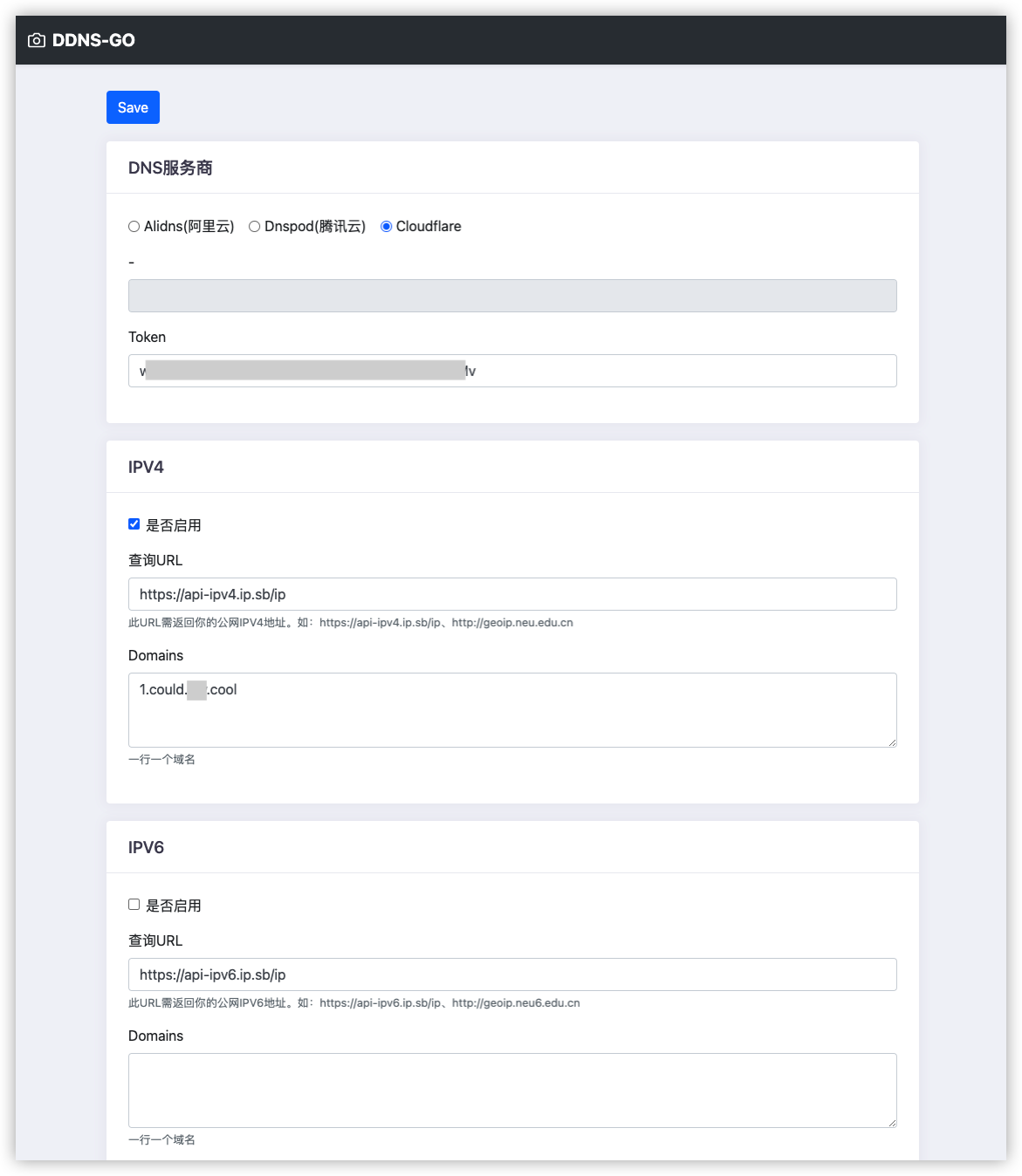Viewport: 1022px width, 1176px height.
Task: Grab the IPV6 Domains textarea resize handle
Action: click(x=892, y=1123)
